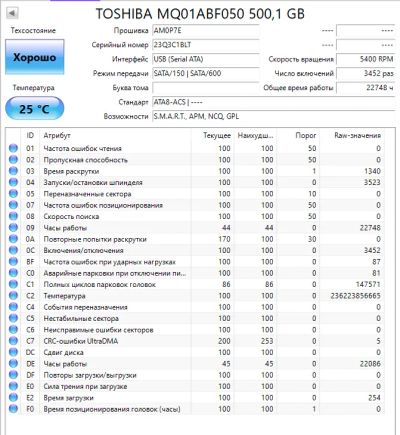Screen dimensions: 400x435
Task: Click the Стандарт field ATA8-ACS
Action: pyautogui.click(x=274, y=102)
